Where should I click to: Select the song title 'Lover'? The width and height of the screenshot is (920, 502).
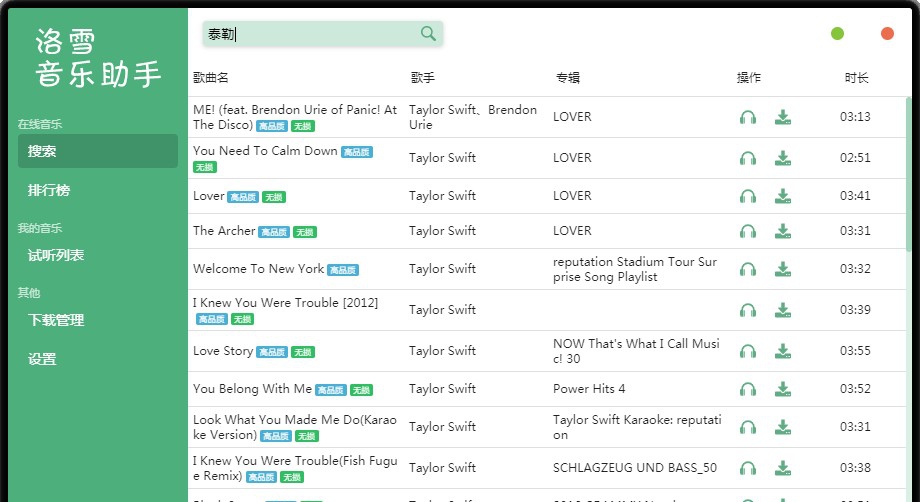pyautogui.click(x=209, y=196)
